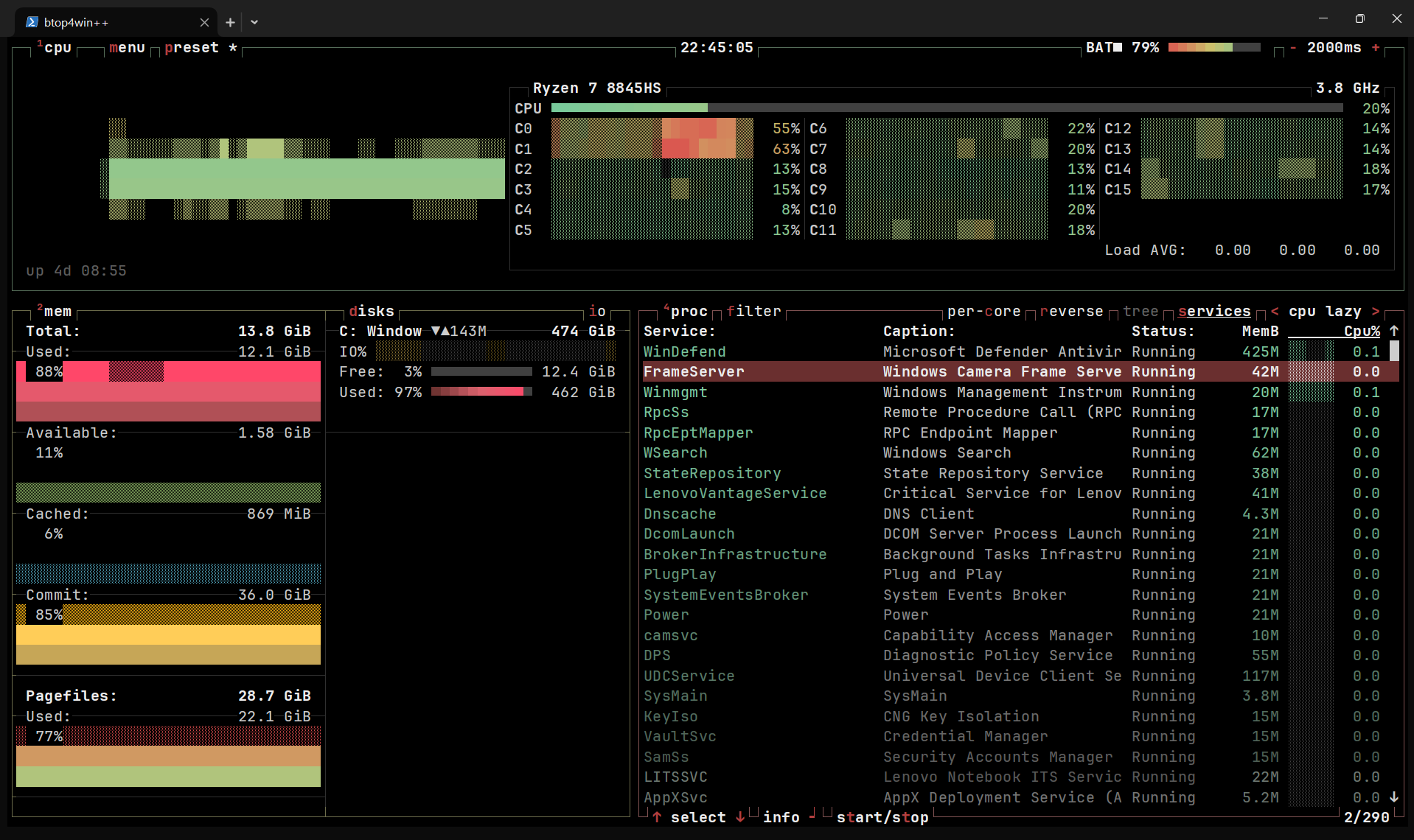
Task: Open the terminal profile dropdown chevron
Action: click(x=254, y=22)
